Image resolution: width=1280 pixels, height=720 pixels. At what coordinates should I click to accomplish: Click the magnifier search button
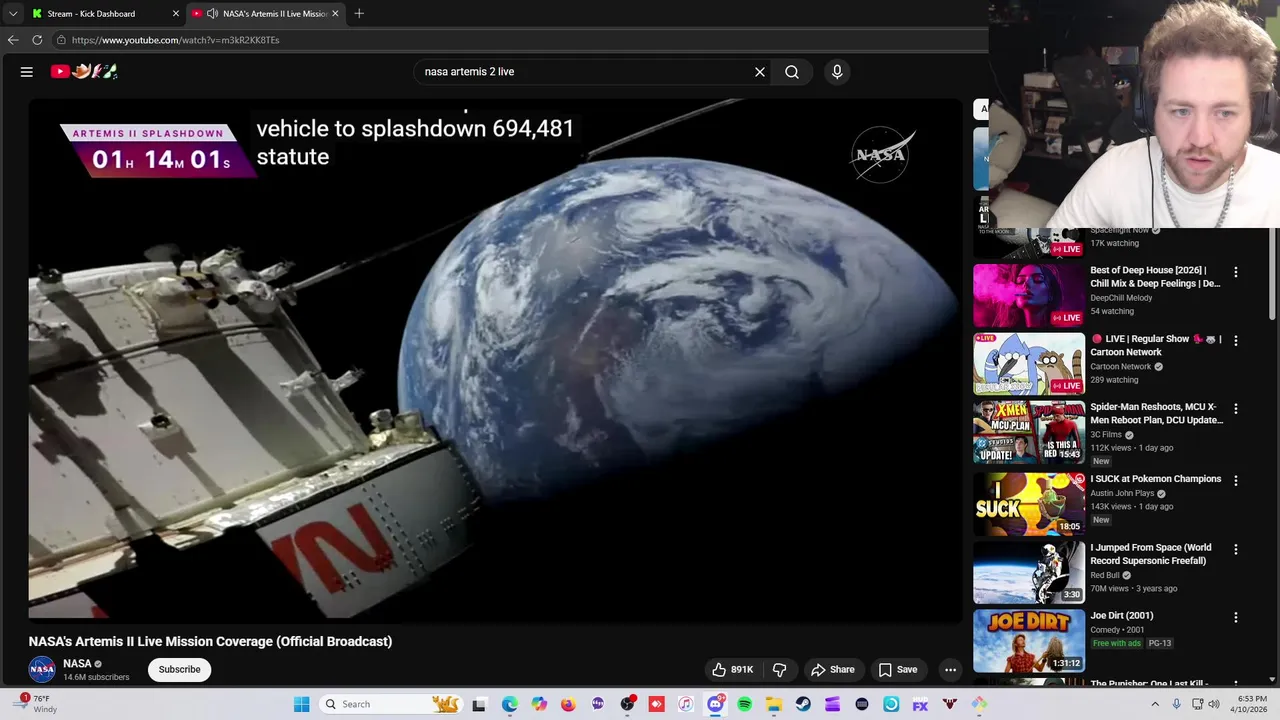point(792,72)
